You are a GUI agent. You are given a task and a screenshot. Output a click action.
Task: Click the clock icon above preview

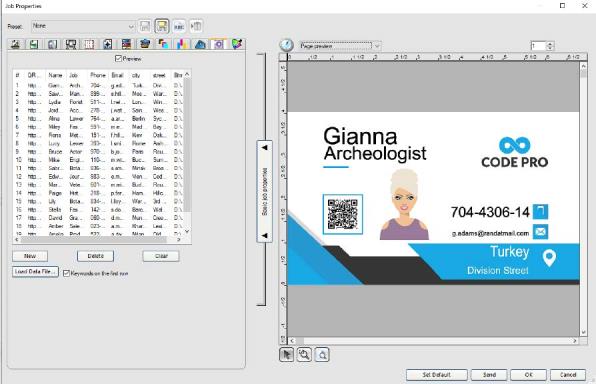[287, 45]
